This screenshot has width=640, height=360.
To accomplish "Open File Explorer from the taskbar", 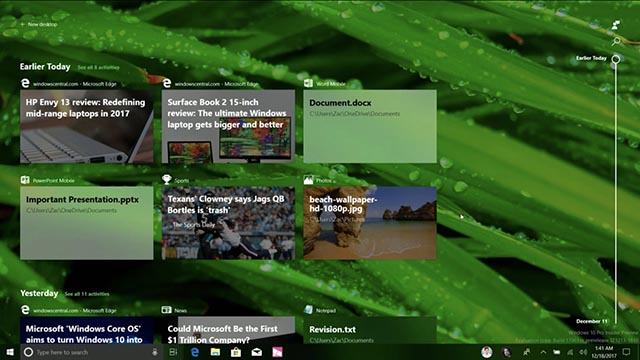I will 215,352.
